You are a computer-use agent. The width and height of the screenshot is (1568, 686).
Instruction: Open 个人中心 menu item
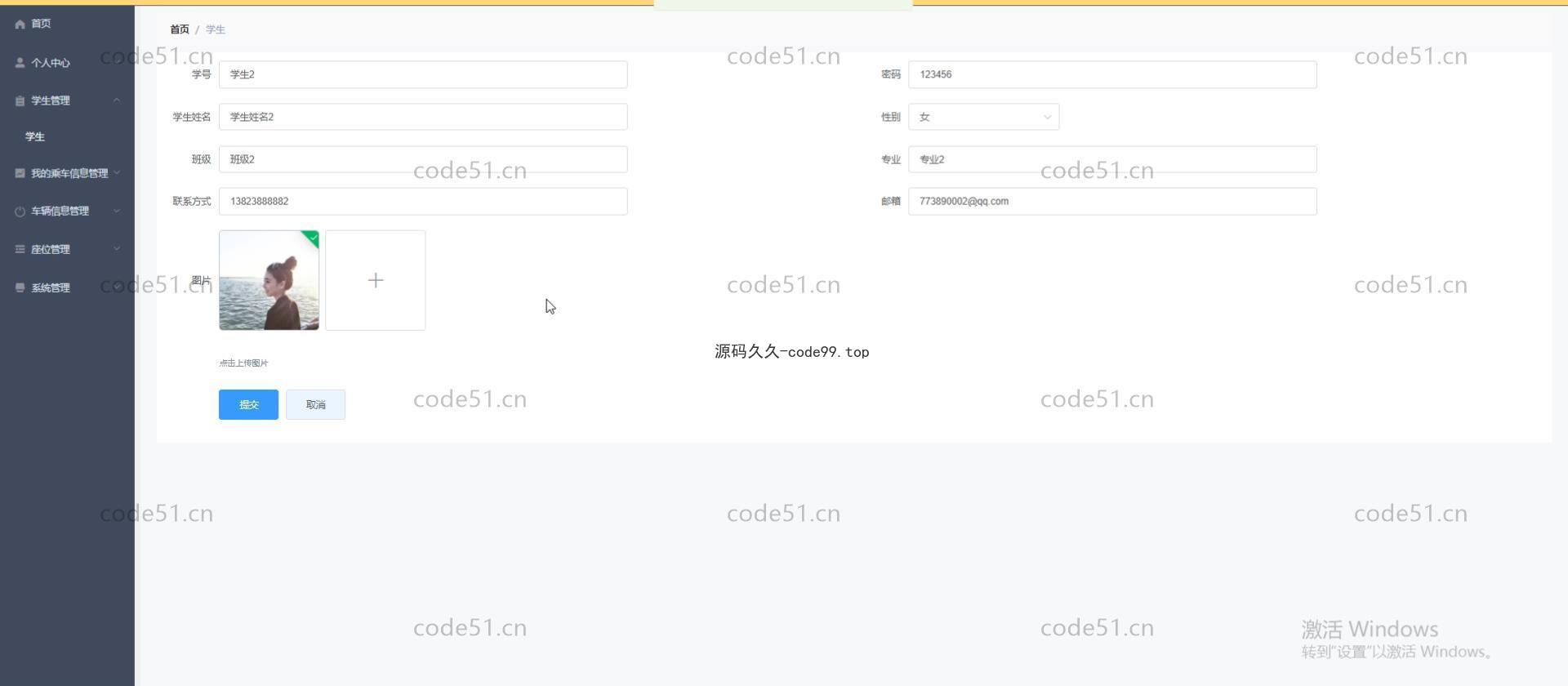(51, 63)
